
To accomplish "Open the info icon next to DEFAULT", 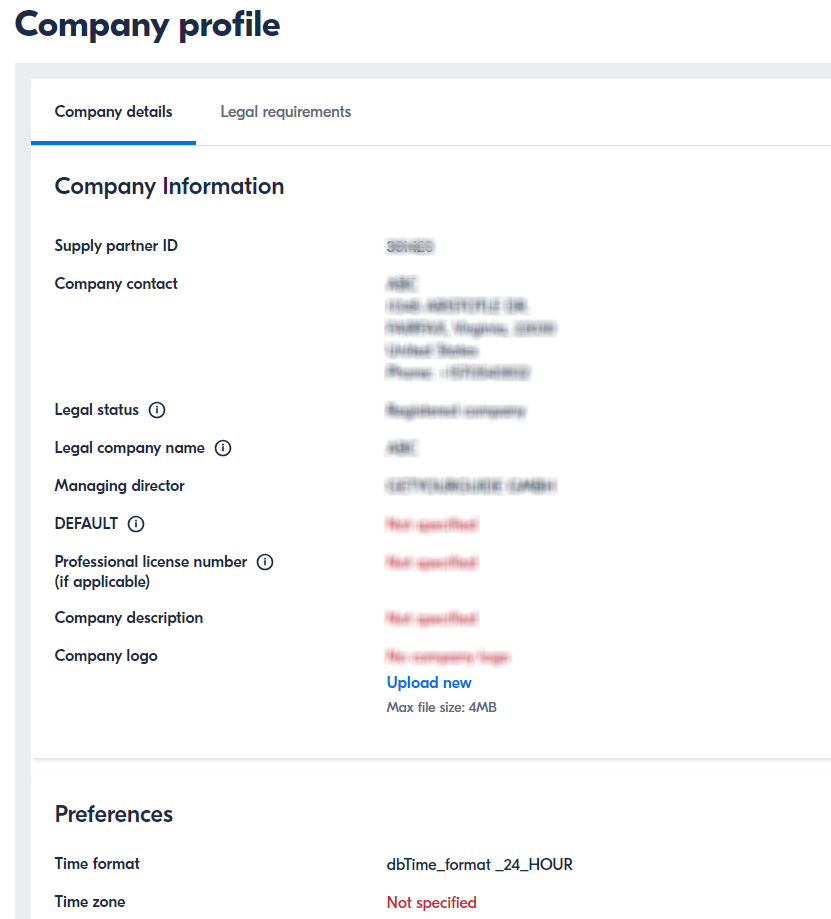I will [135, 523].
